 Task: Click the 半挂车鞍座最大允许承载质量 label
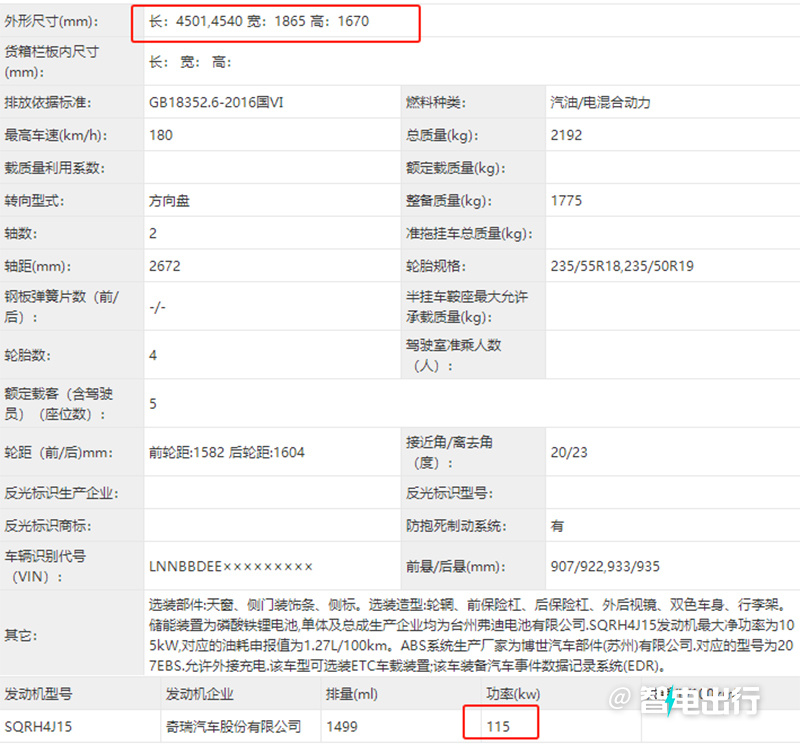[467, 307]
